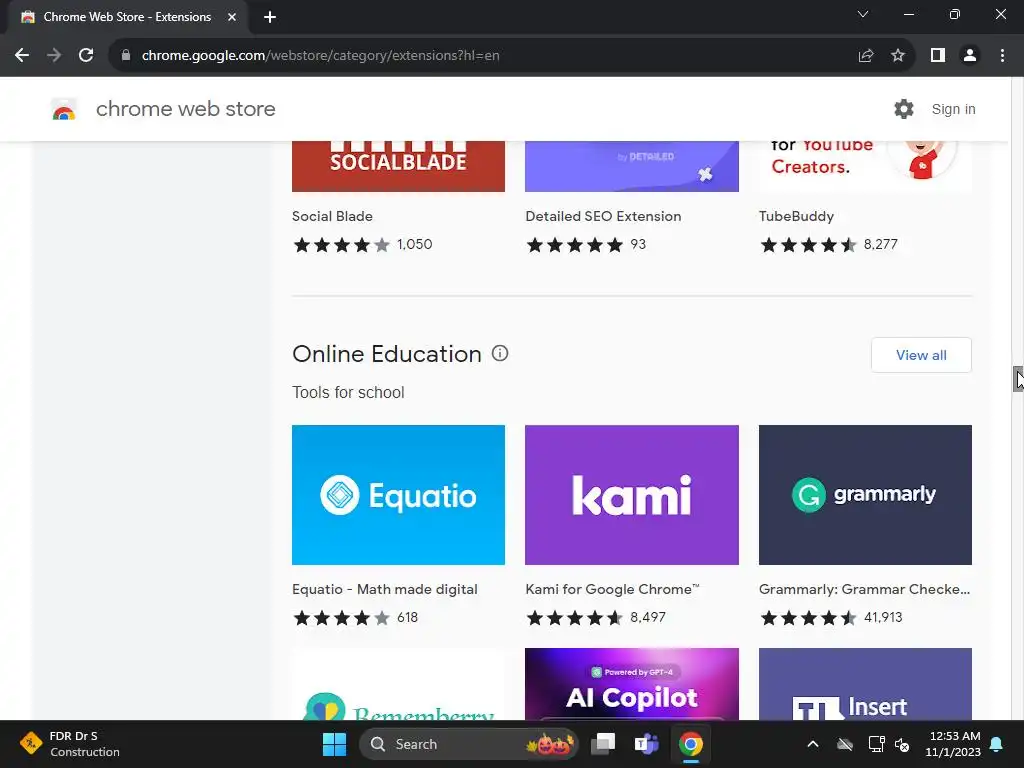Click Equatio's 618 rating count
The height and width of the screenshot is (768, 1024).
[408, 617]
